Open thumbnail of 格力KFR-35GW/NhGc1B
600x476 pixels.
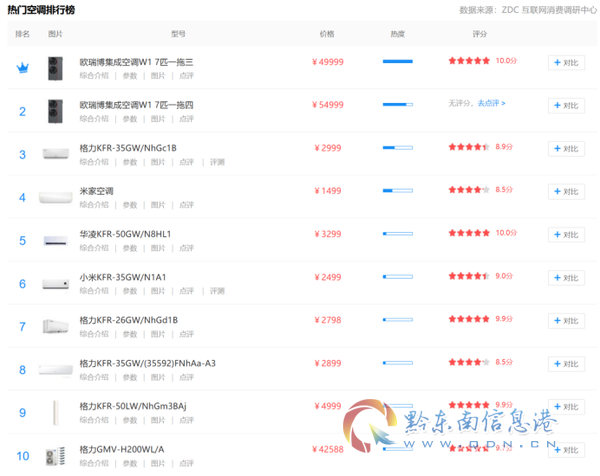[x=56, y=154]
